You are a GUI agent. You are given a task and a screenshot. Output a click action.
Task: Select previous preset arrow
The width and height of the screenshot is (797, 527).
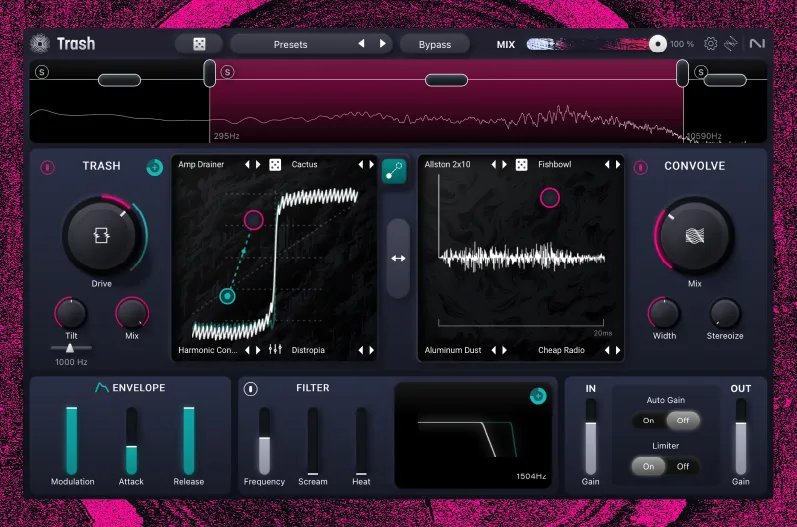361,44
